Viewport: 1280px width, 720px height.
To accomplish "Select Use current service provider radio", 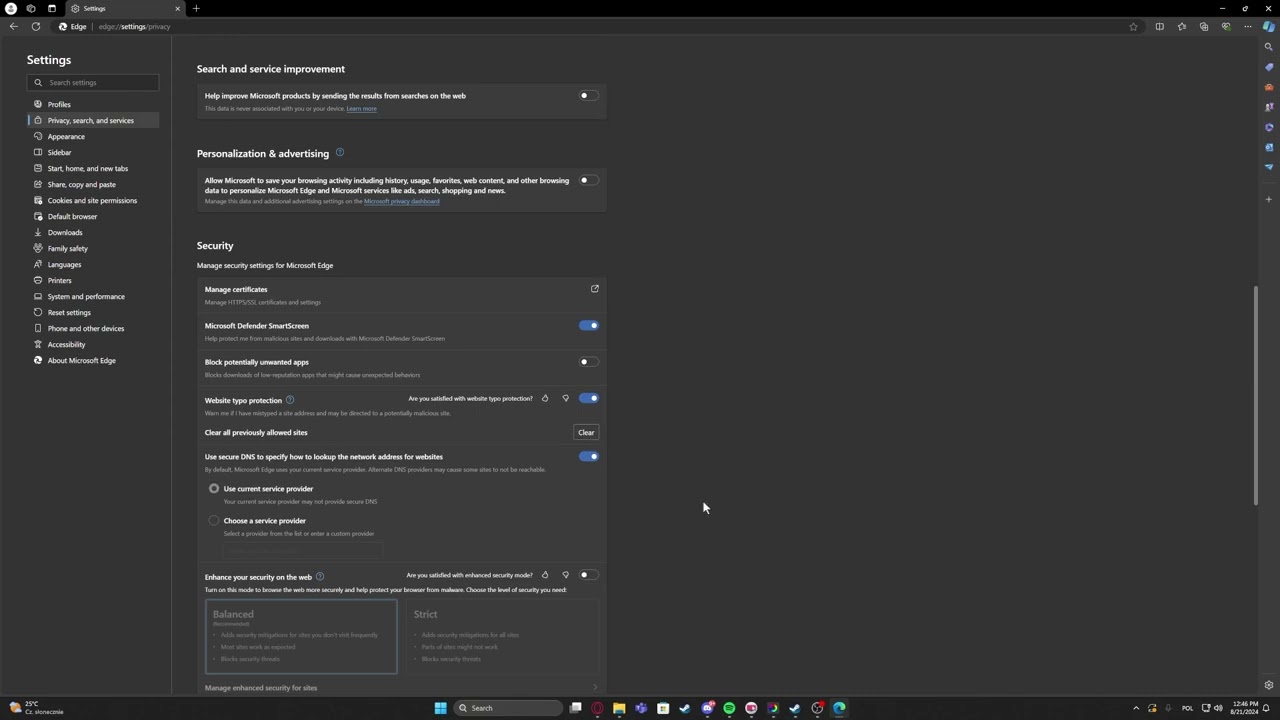I will pos(214,489).
